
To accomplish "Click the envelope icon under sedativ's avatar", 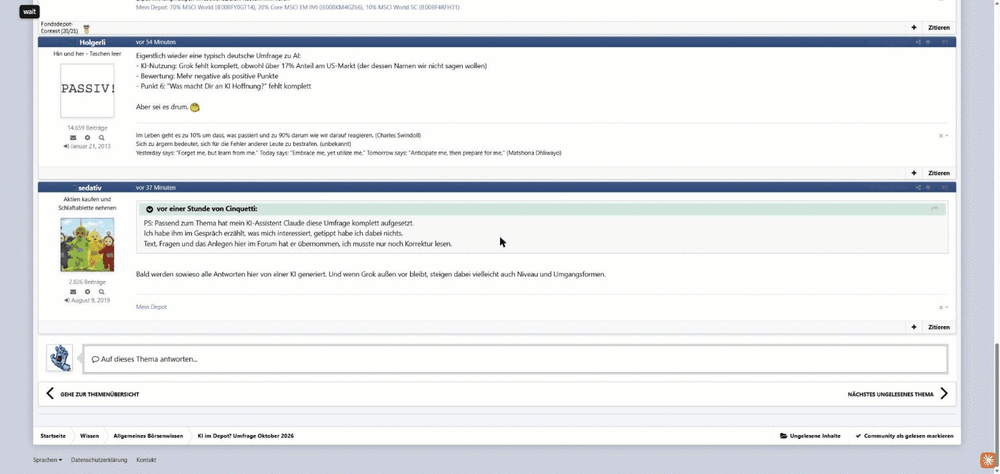I will coord(73,292).
